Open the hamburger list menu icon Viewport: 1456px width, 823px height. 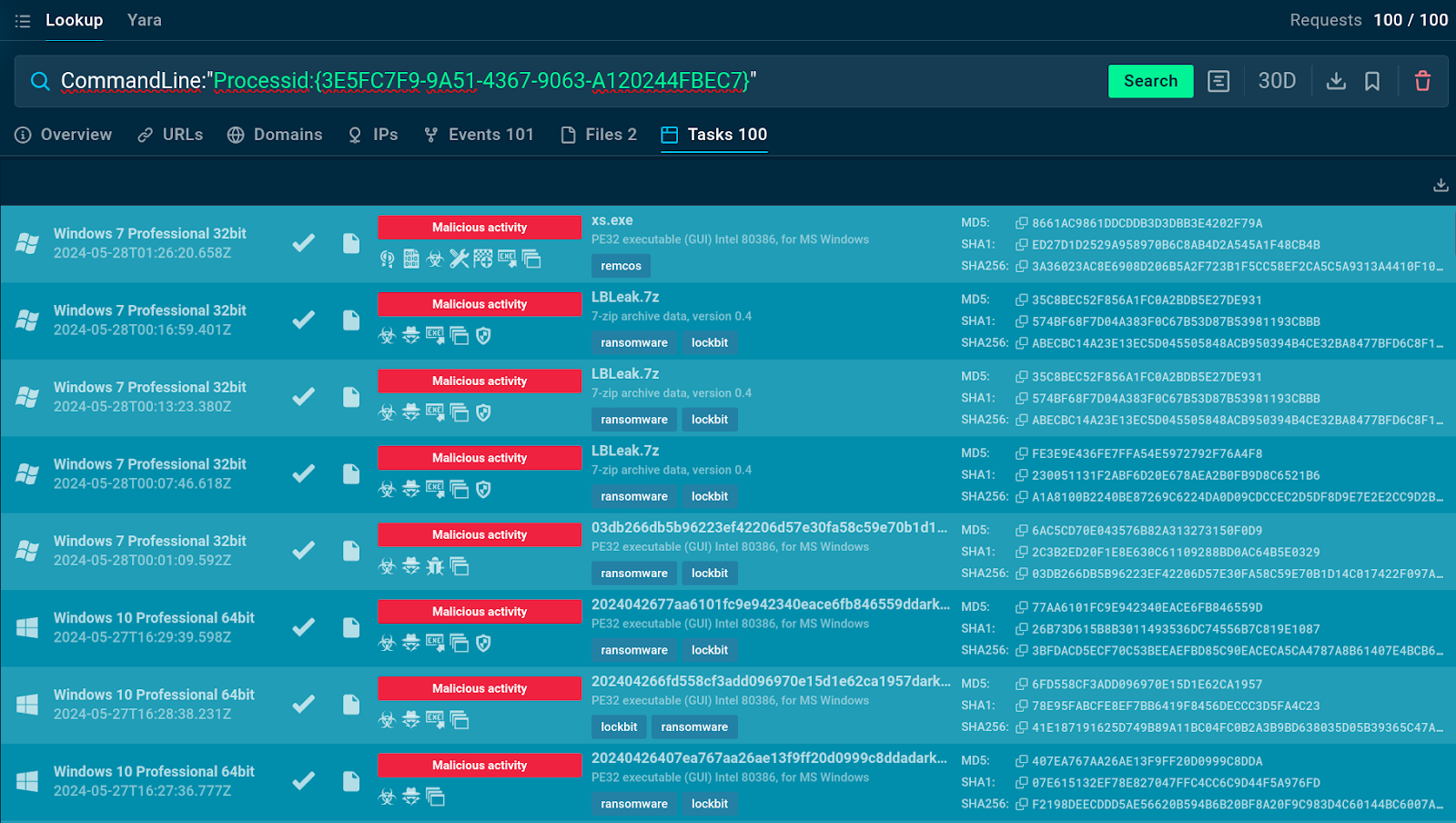tap(23, 20)
